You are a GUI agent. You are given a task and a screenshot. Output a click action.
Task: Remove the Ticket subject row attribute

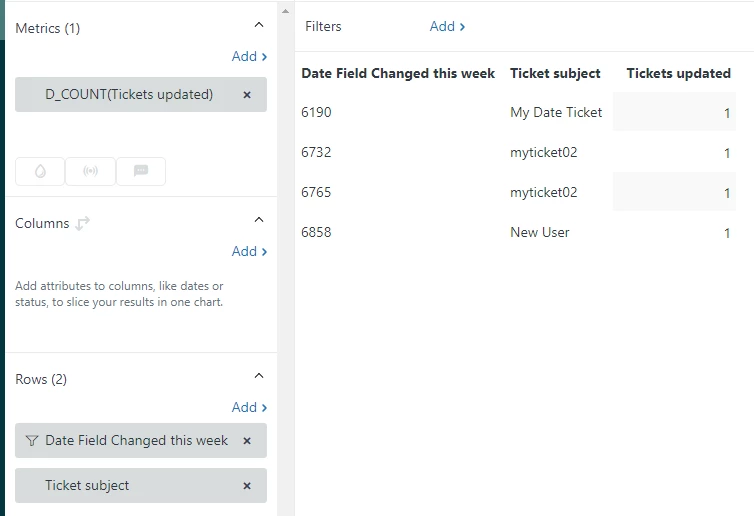point(247,486)
